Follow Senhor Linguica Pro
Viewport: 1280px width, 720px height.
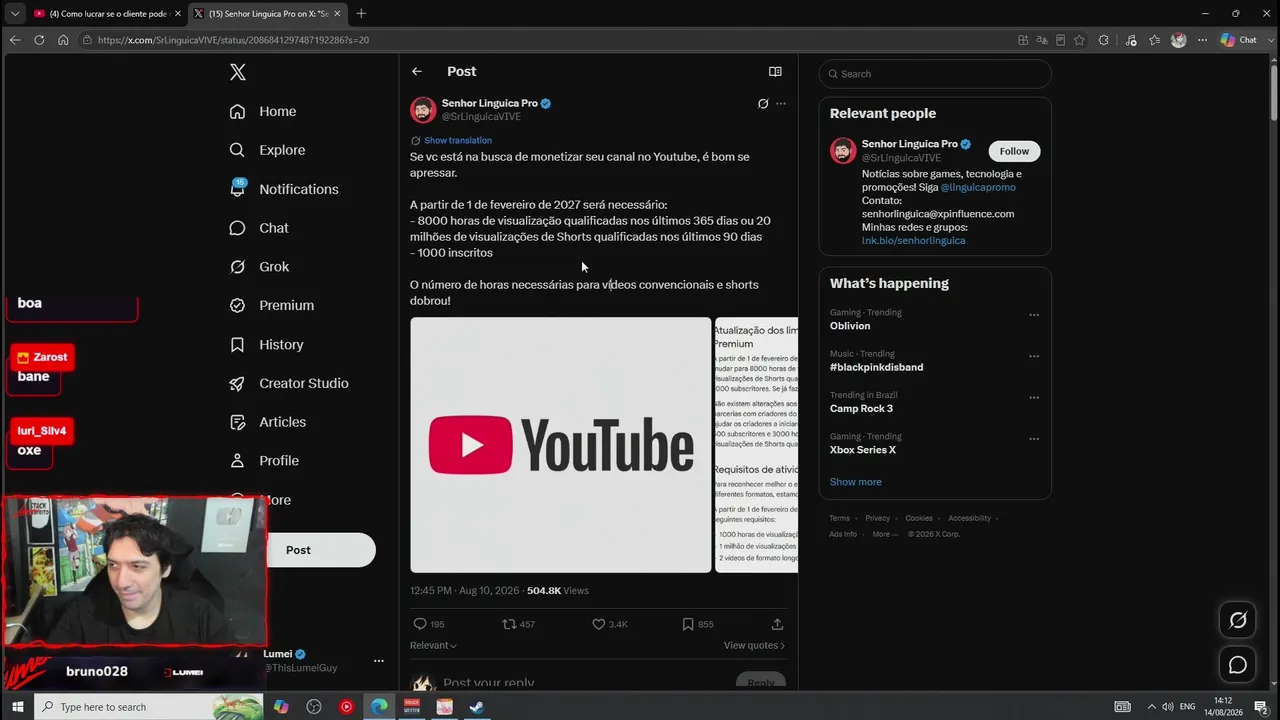click(x=1014, y=151)
